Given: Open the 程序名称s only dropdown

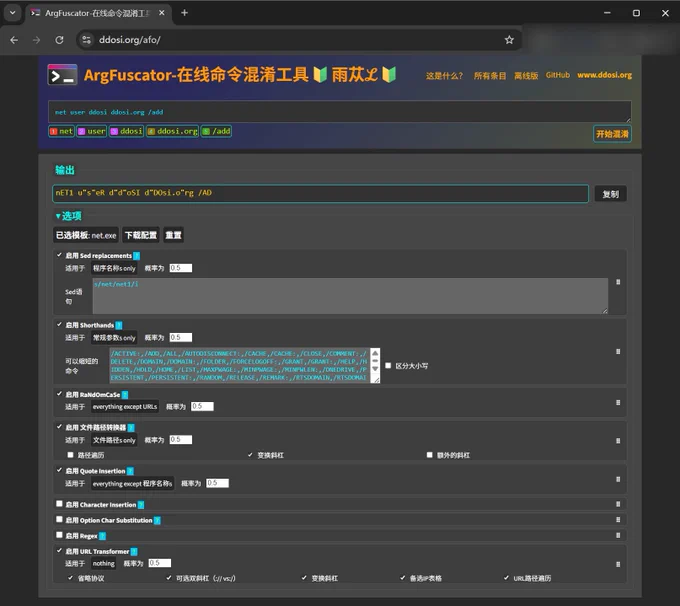Looking at the screenshot, I should (114, 269).
